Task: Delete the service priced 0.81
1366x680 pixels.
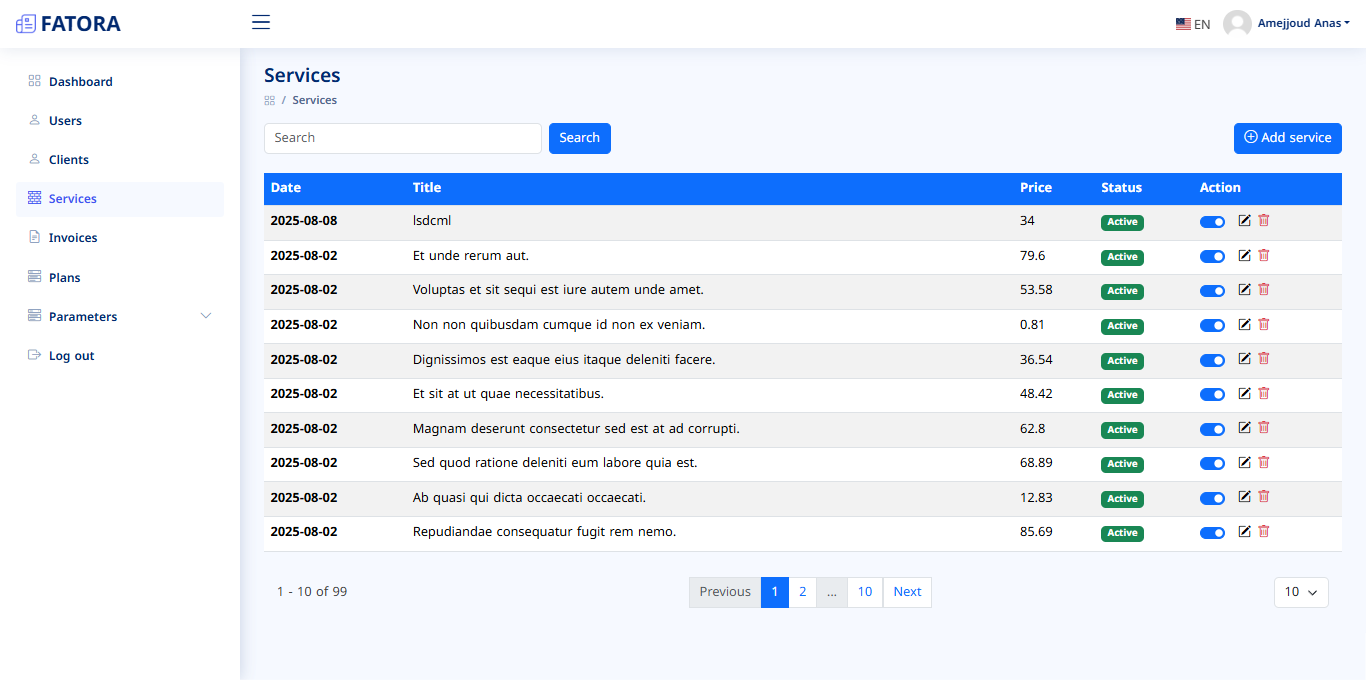Action: pos(1264,325)
